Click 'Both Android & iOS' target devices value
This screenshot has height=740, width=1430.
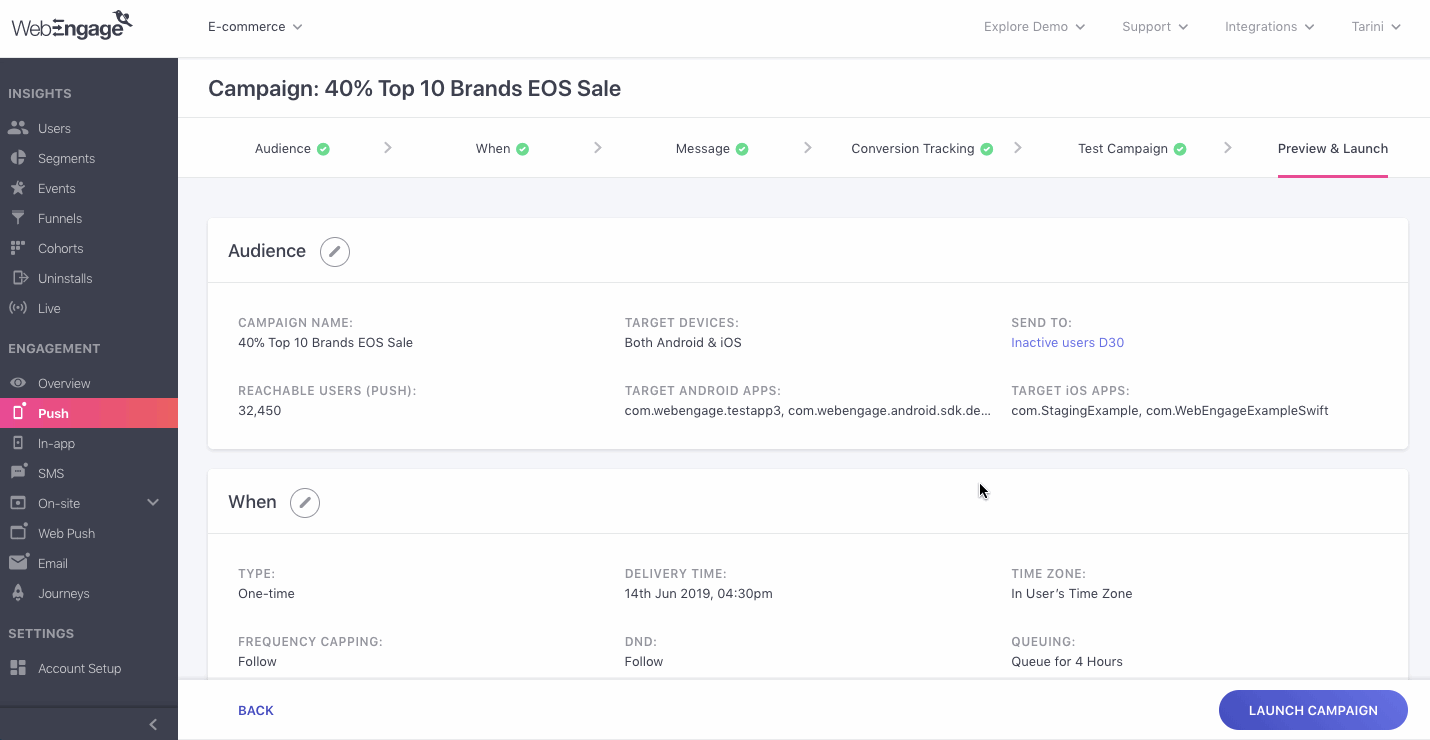tap(683, 342)
